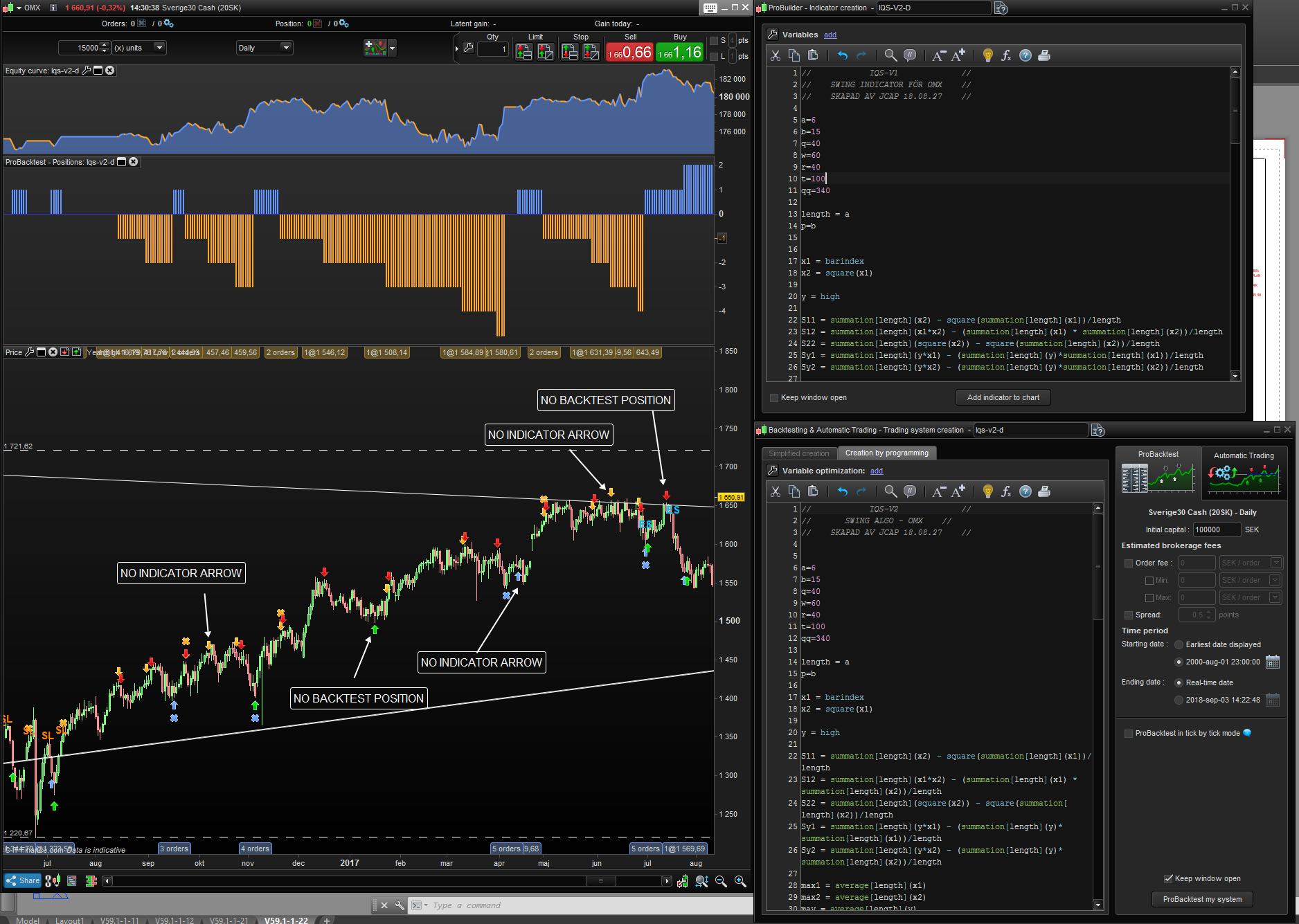Open command line history dropdown
Viewport: 1299px width, 924px height.
click(x=427, y=905)
